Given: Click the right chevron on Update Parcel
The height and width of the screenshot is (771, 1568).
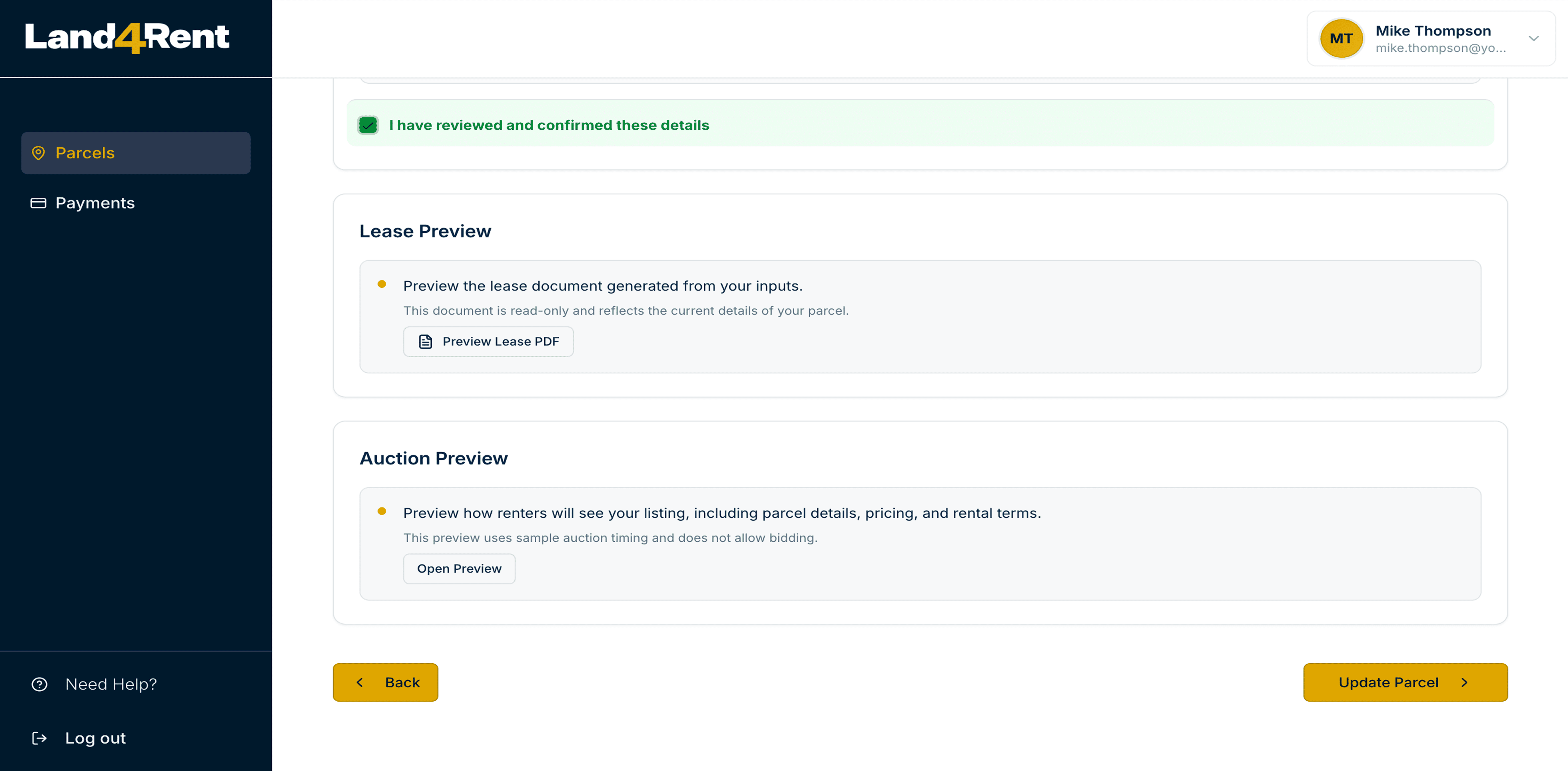Looking at the screenshot, I should coord(1465,683).
